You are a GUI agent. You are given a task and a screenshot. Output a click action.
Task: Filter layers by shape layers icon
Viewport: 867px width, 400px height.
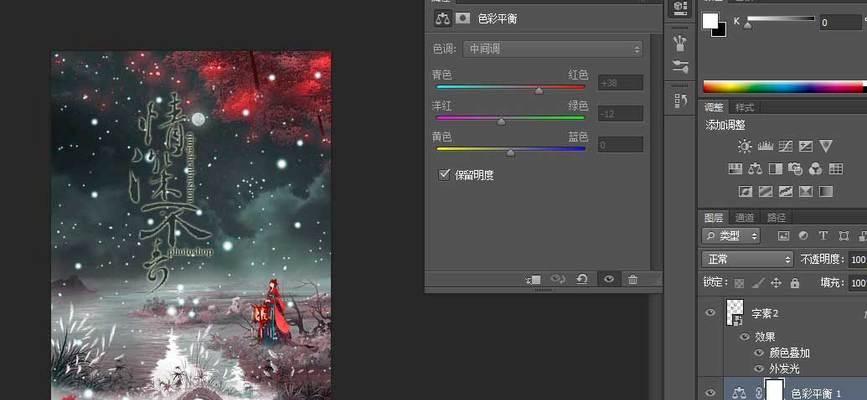click(844, 236)
